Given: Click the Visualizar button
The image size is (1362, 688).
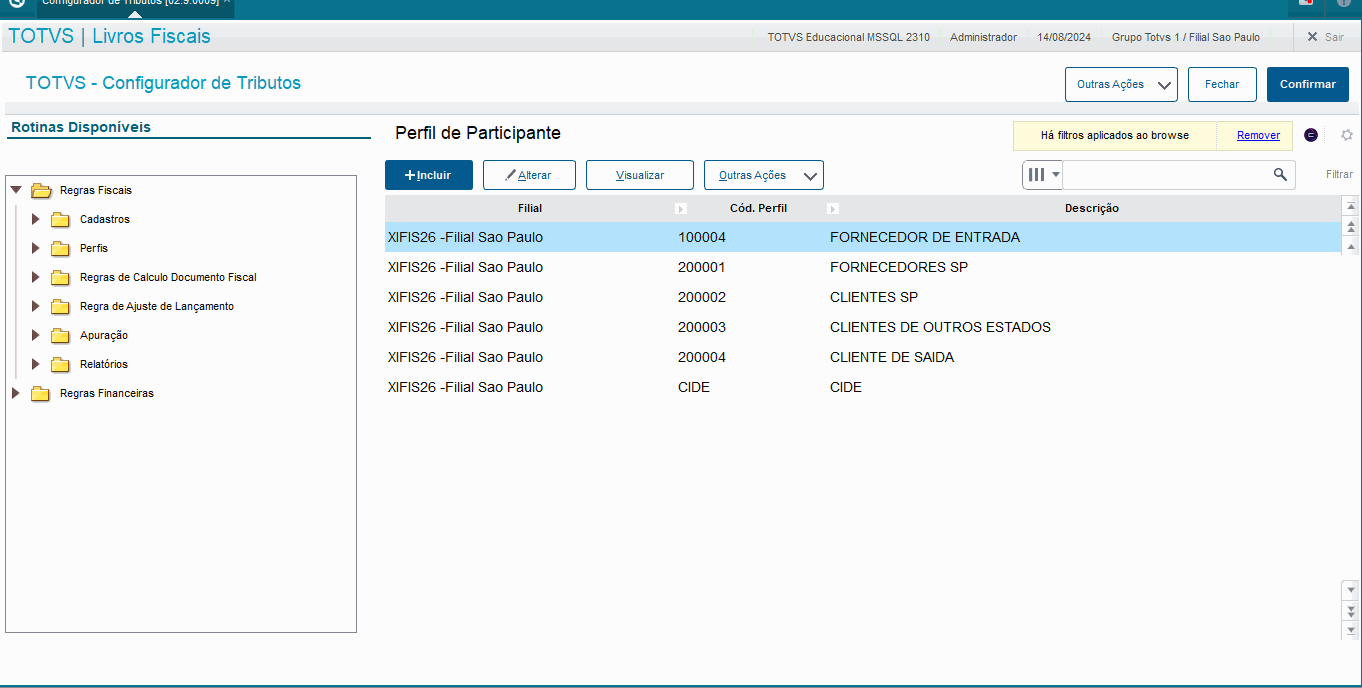Looking at the screenshot, I should tap(640, 175).
